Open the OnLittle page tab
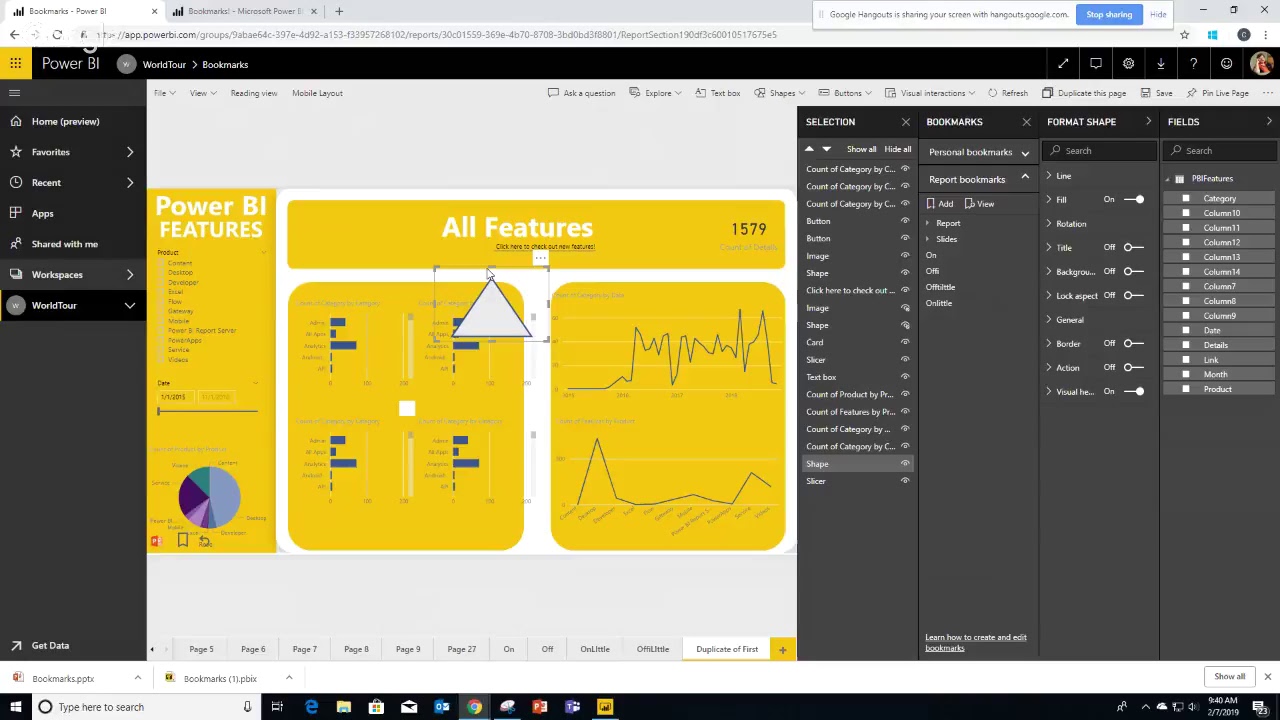This screenshot has width=1280, height=720. click(x=595, y=650)
